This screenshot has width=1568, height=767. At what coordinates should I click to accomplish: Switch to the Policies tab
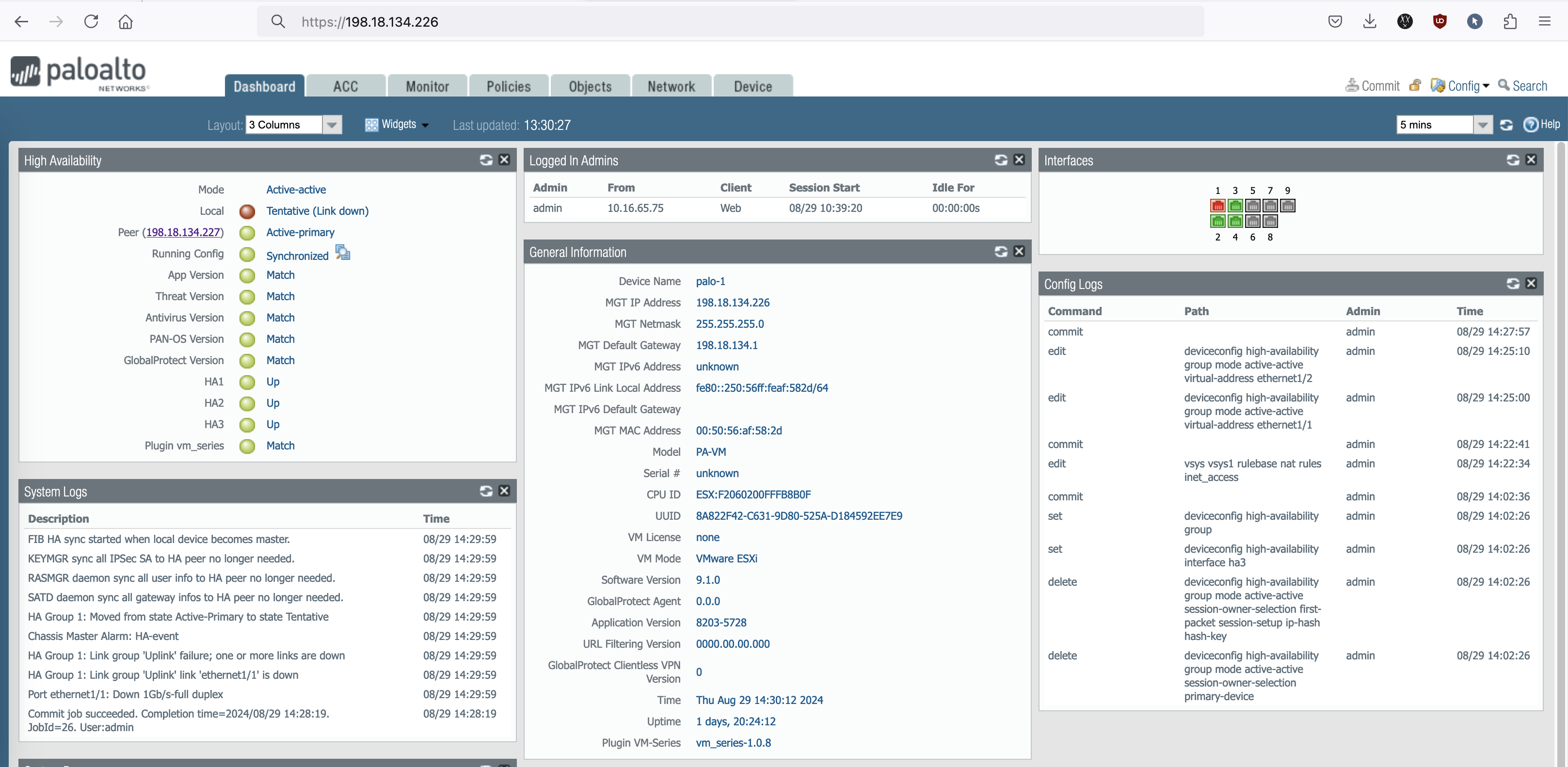coord(508,86)
